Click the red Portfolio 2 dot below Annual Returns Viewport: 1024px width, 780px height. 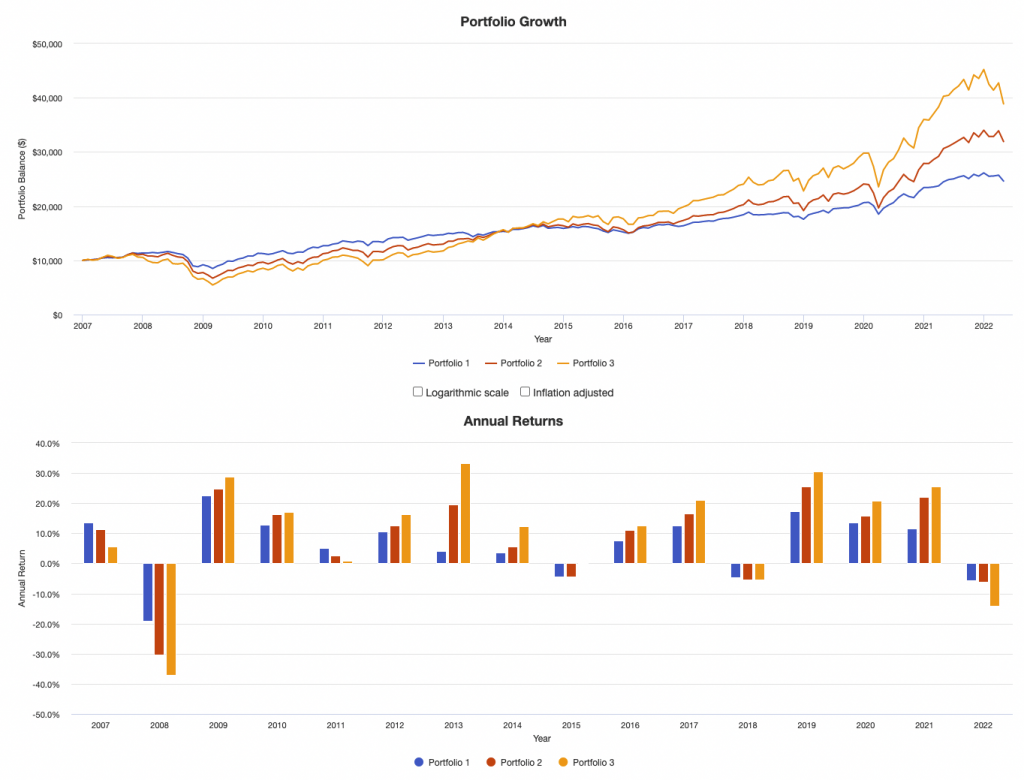pyautogui.click(x=493, y=761)
